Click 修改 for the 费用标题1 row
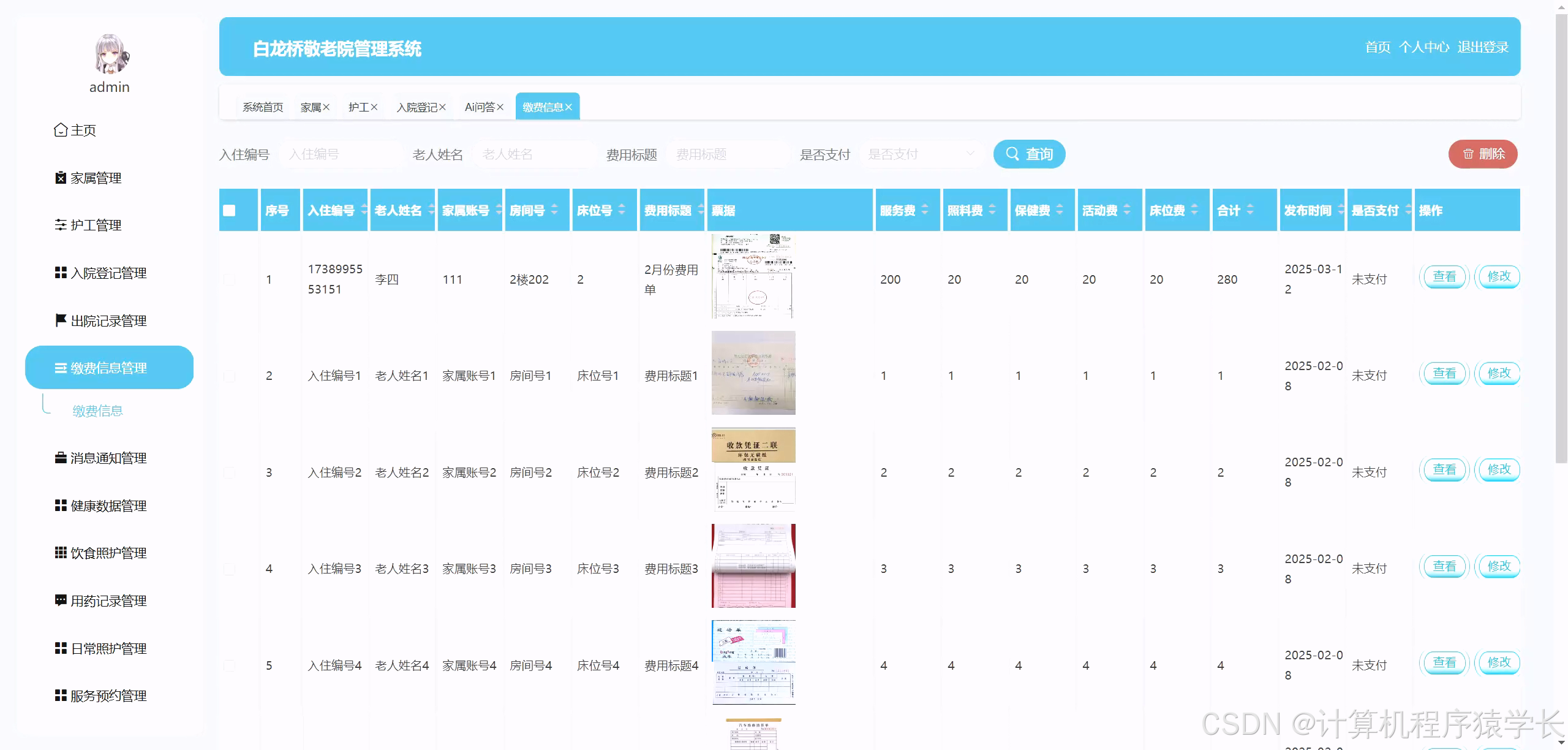This screenshot has width=1568, height=750. pos(1499,373)
